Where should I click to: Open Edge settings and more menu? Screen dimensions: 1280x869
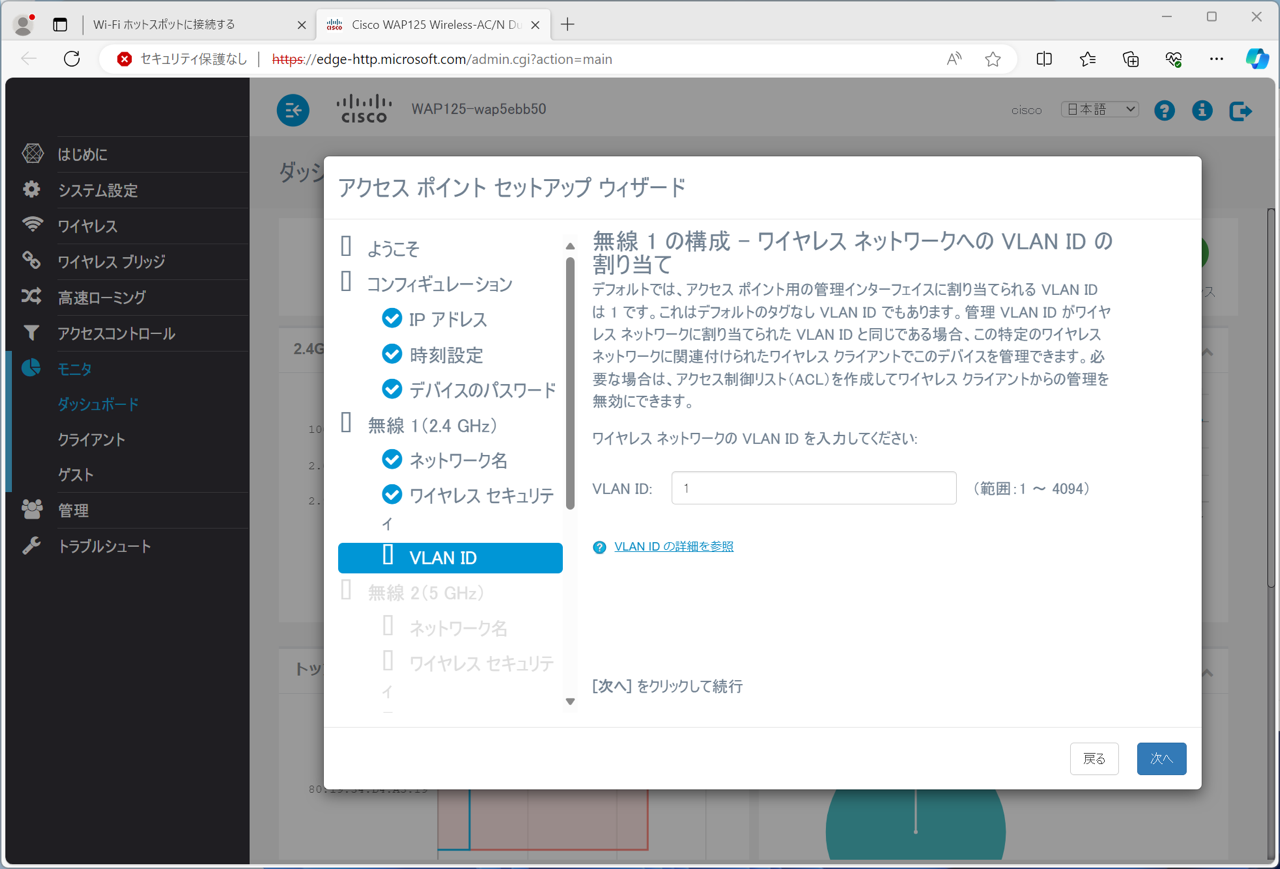[x=1216, y=59]
